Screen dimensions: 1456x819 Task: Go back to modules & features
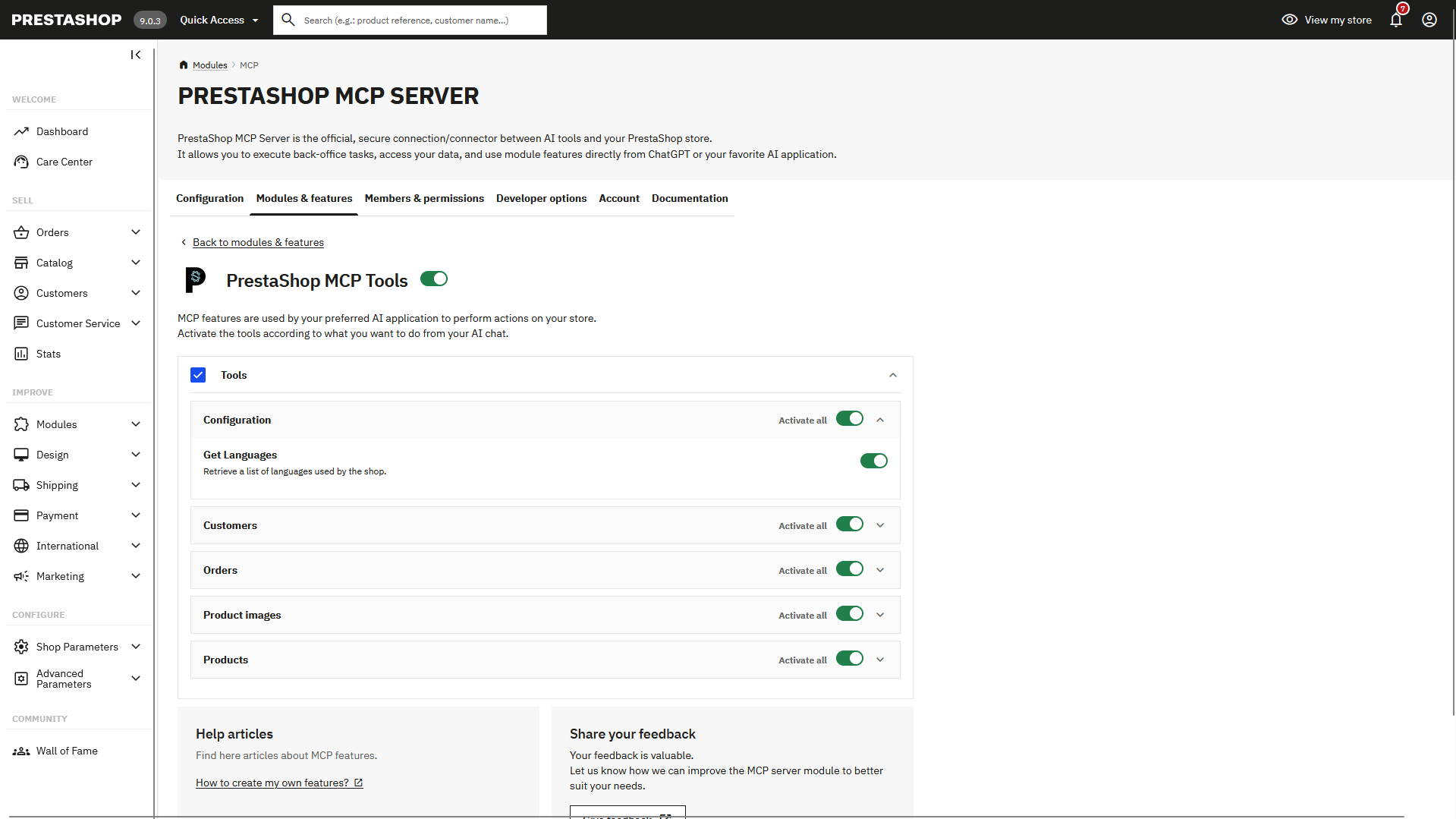tap(258, 242)
